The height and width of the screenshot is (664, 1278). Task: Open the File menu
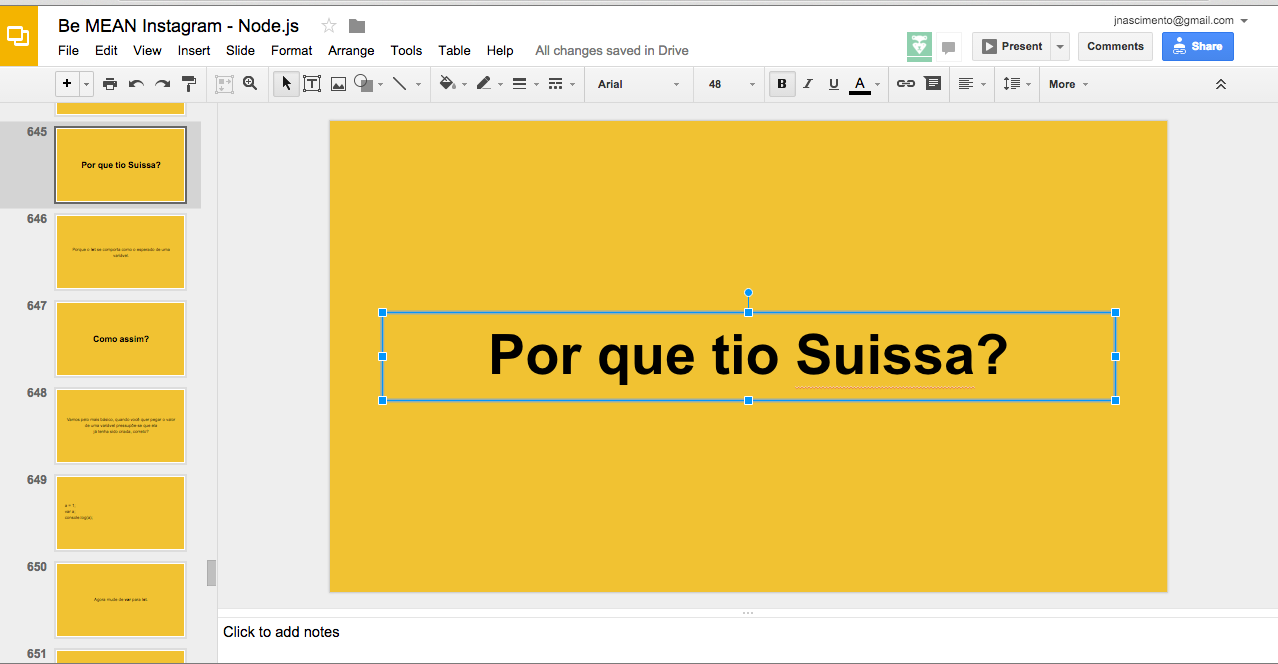click(x=68, y=50)
